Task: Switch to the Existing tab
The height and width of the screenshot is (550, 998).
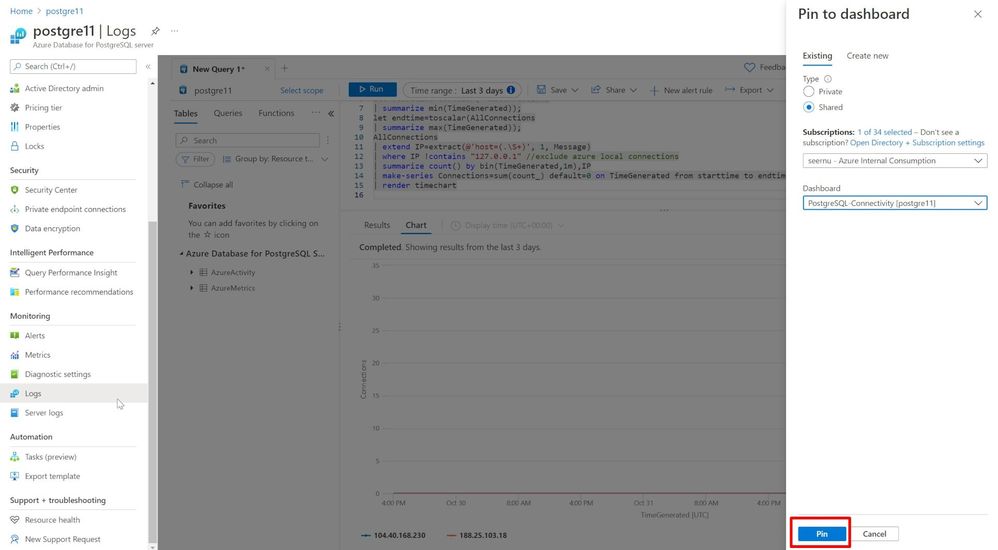Action: coord(817,56)
